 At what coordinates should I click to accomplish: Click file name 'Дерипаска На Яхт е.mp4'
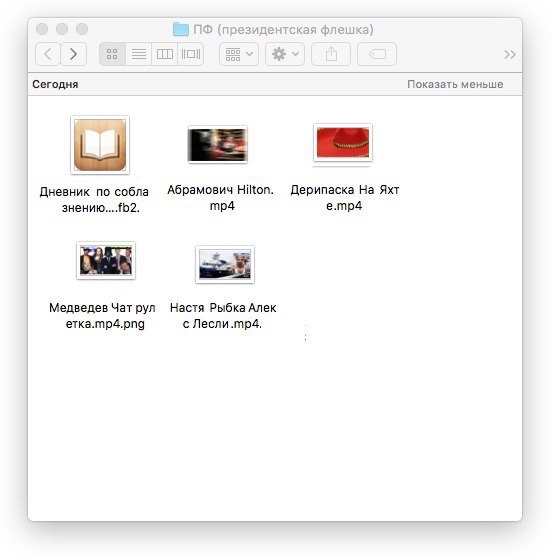coord(344,198)
